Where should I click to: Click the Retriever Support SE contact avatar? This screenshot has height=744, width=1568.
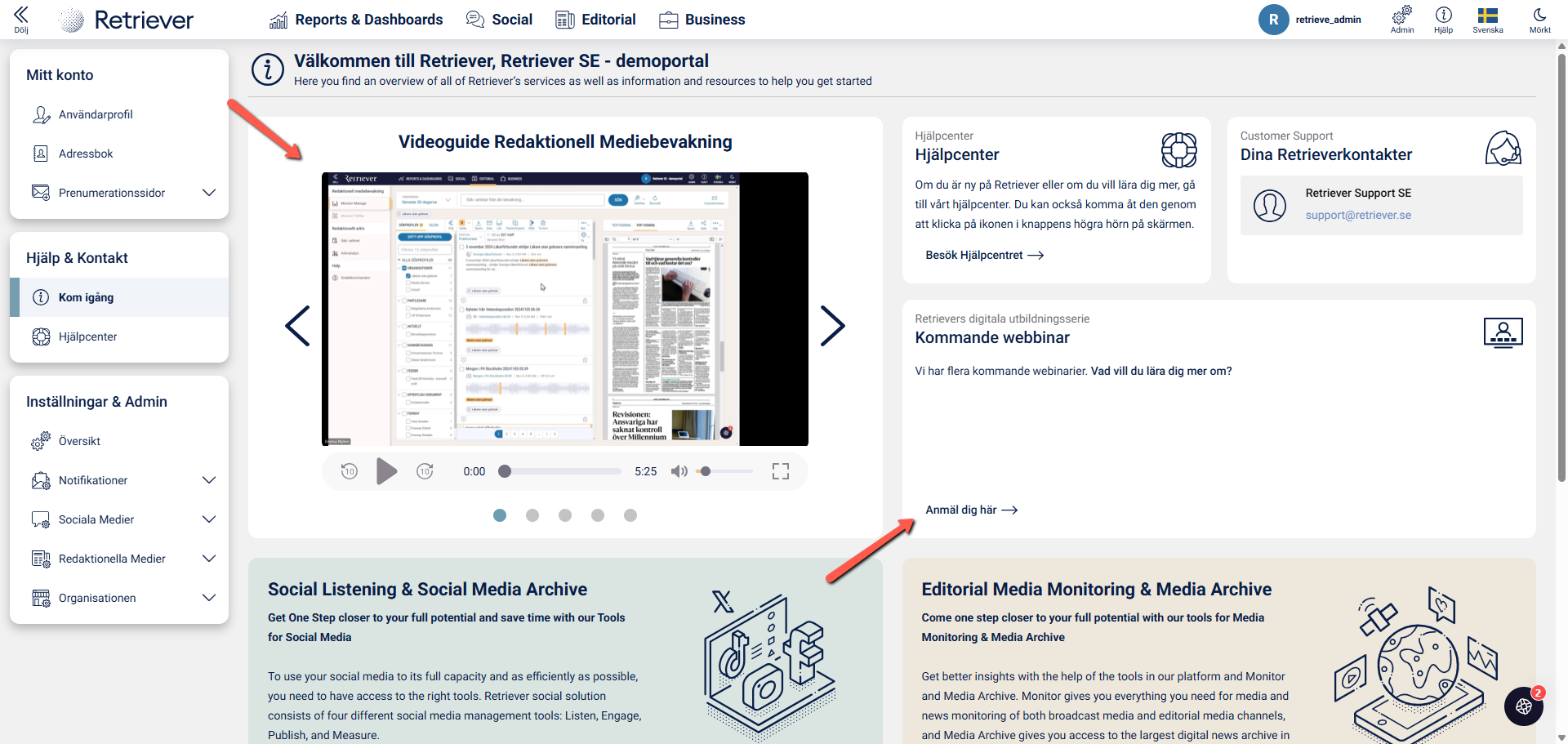[1270, 206]
